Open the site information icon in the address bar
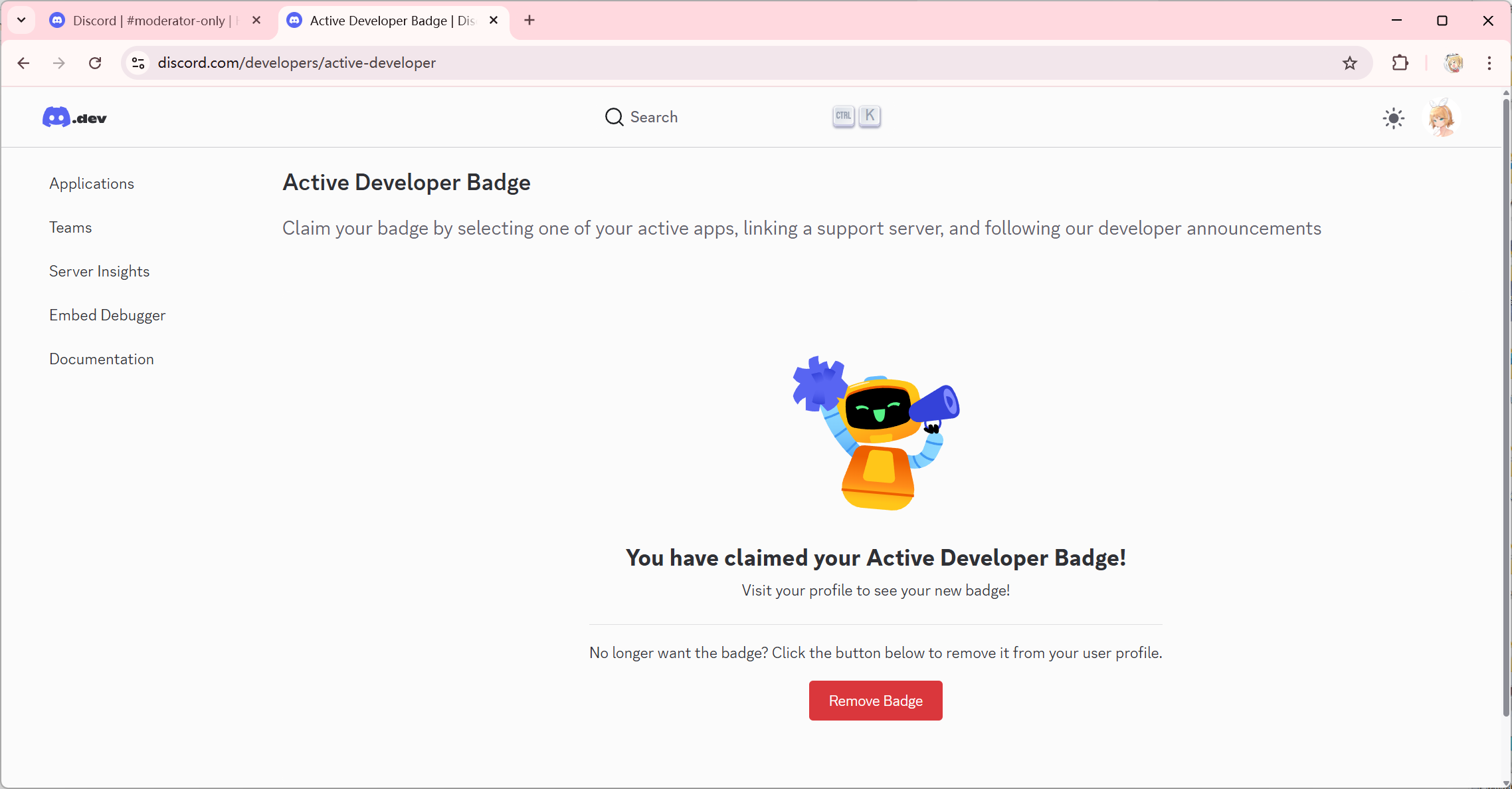 [138, 63]
